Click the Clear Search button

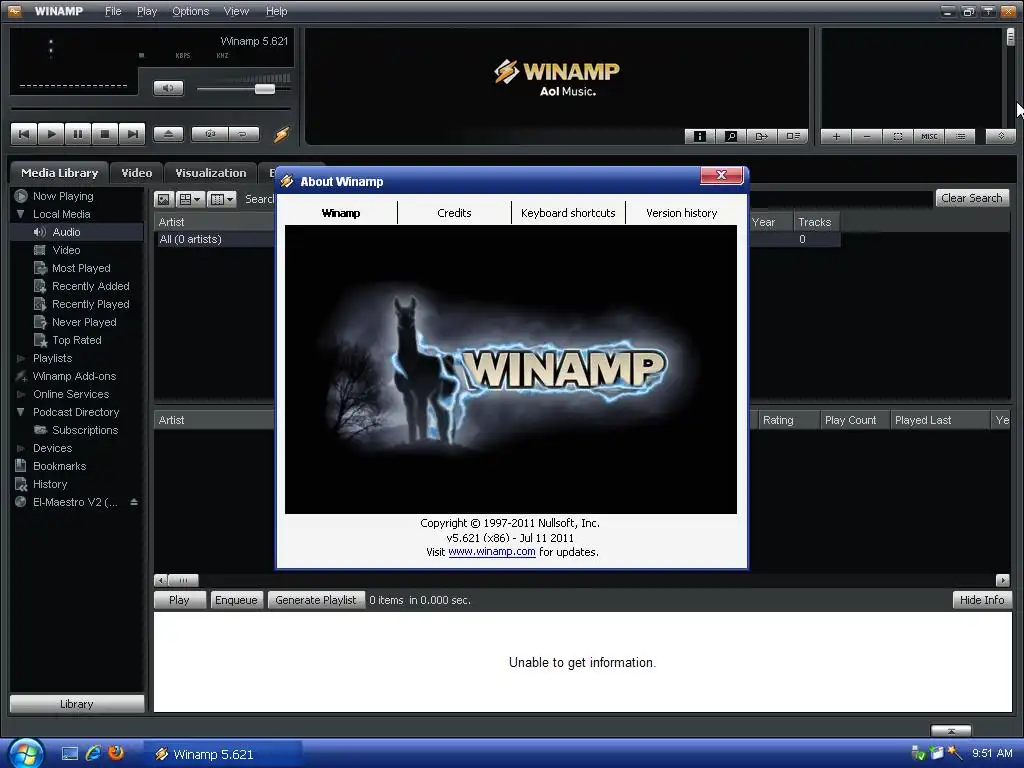972,198
